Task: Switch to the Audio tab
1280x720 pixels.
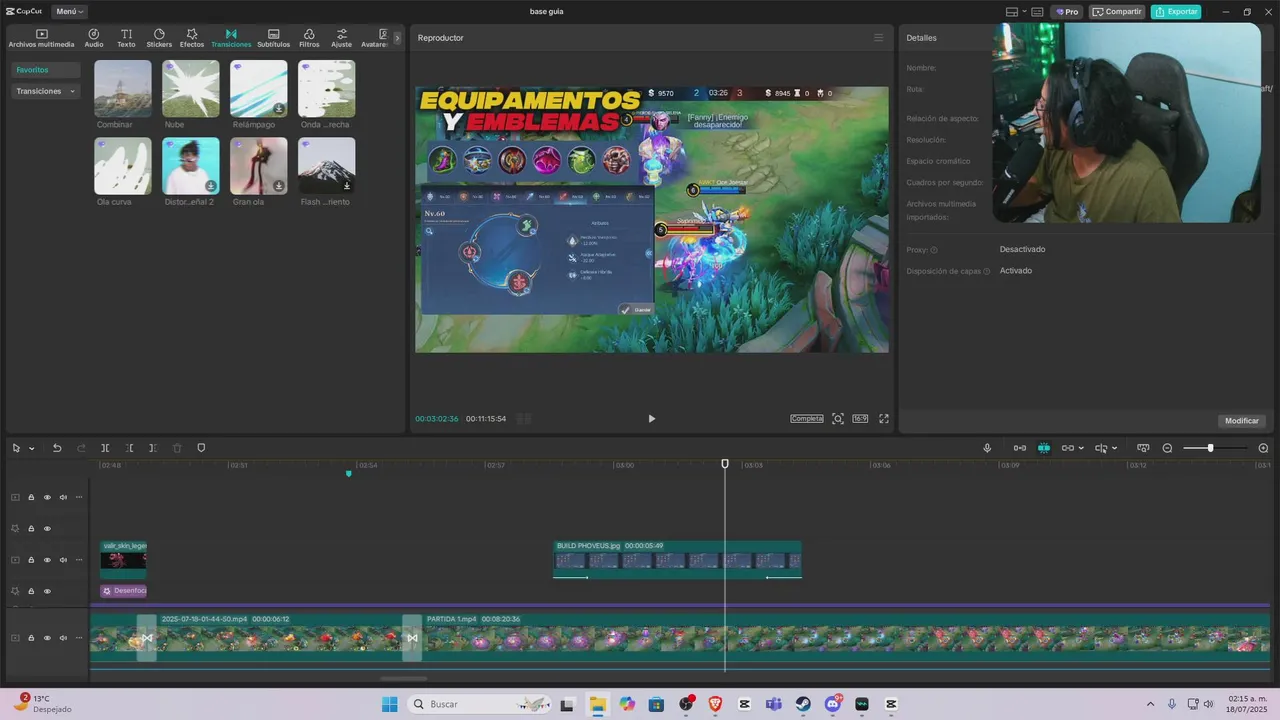Action: coord(94,38)
